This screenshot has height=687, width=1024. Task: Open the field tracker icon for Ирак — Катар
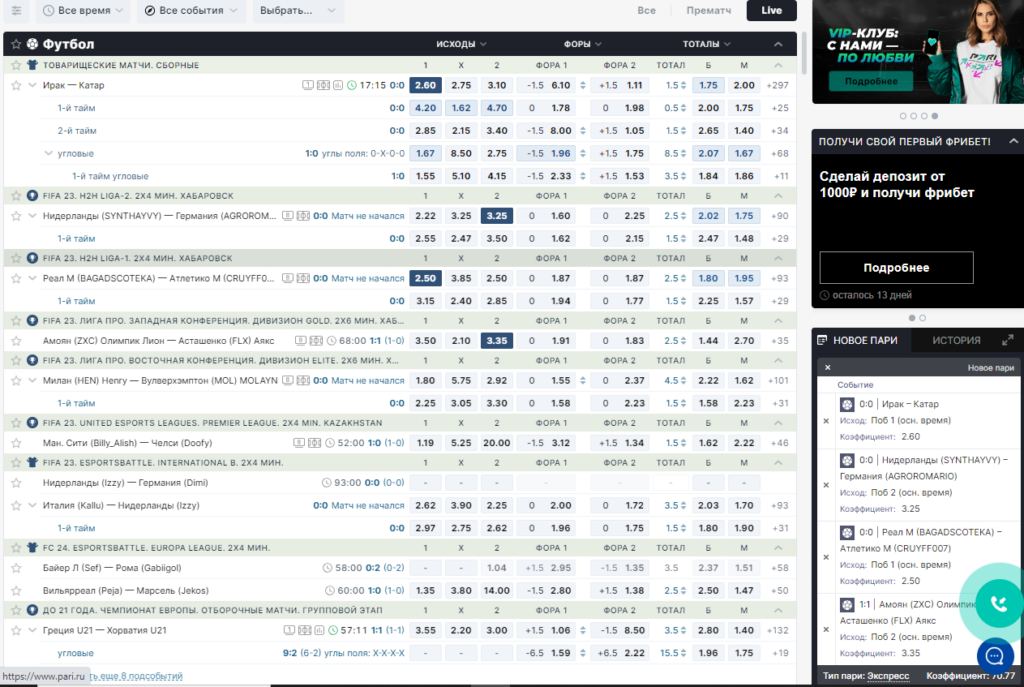coord(323,86)
